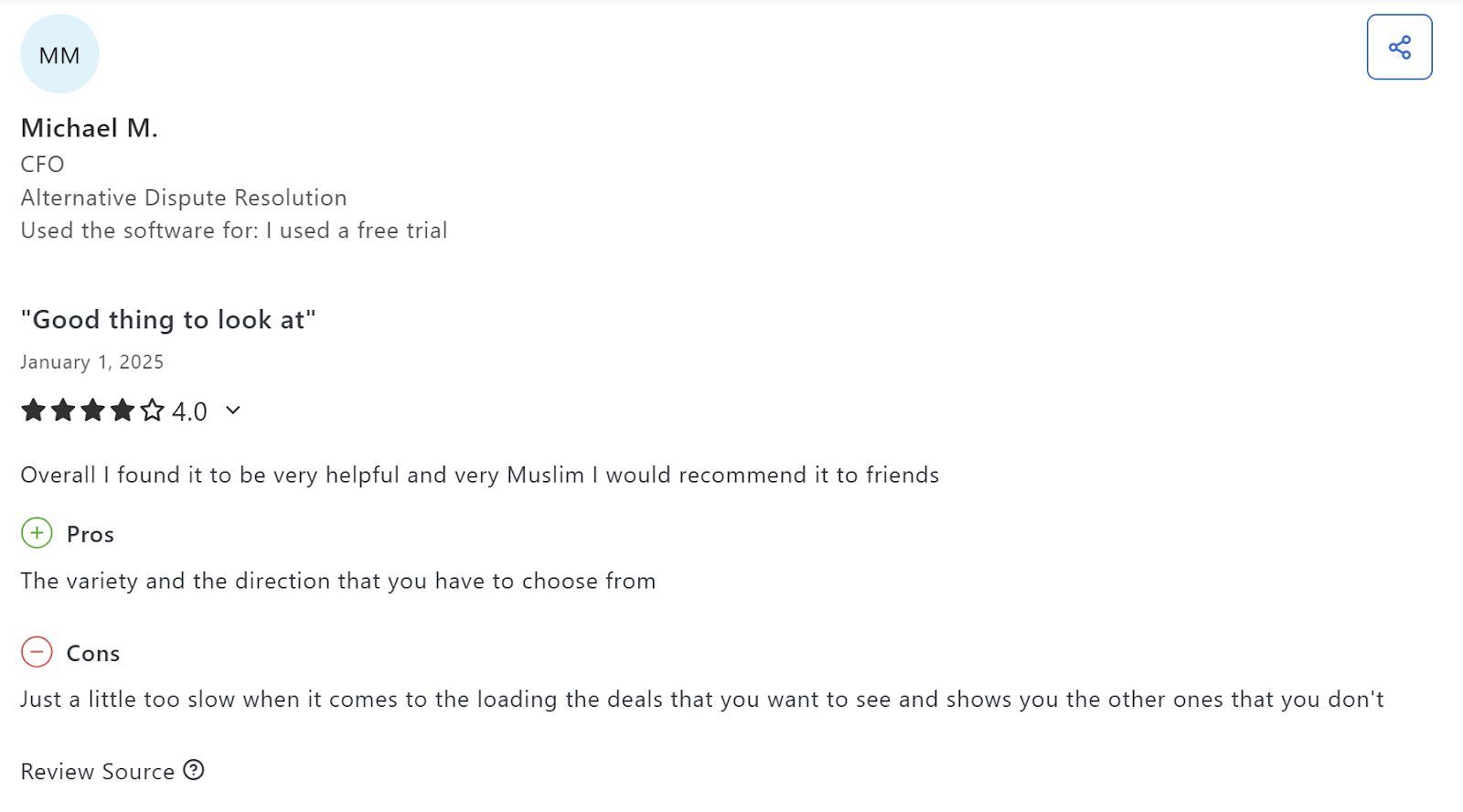The width and height of the screenshot is (1463, 812).
Task: Click the Review Source label
Action: pos(98,772)
